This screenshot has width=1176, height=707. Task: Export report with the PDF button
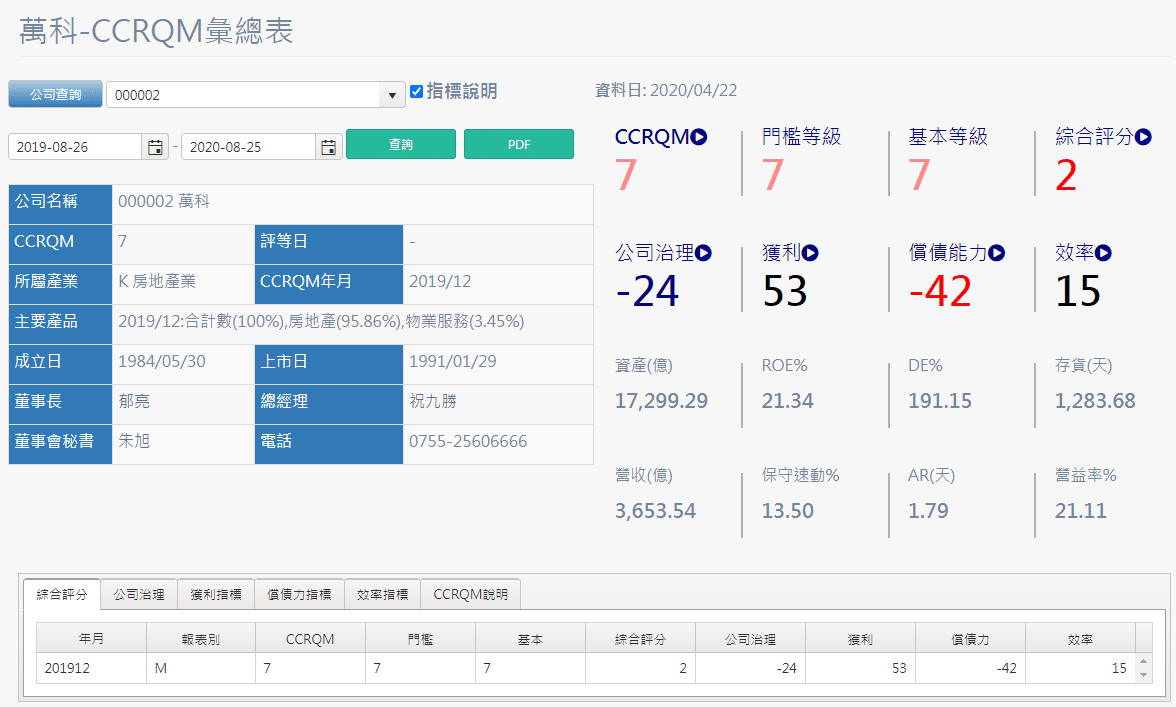point(519,145)
